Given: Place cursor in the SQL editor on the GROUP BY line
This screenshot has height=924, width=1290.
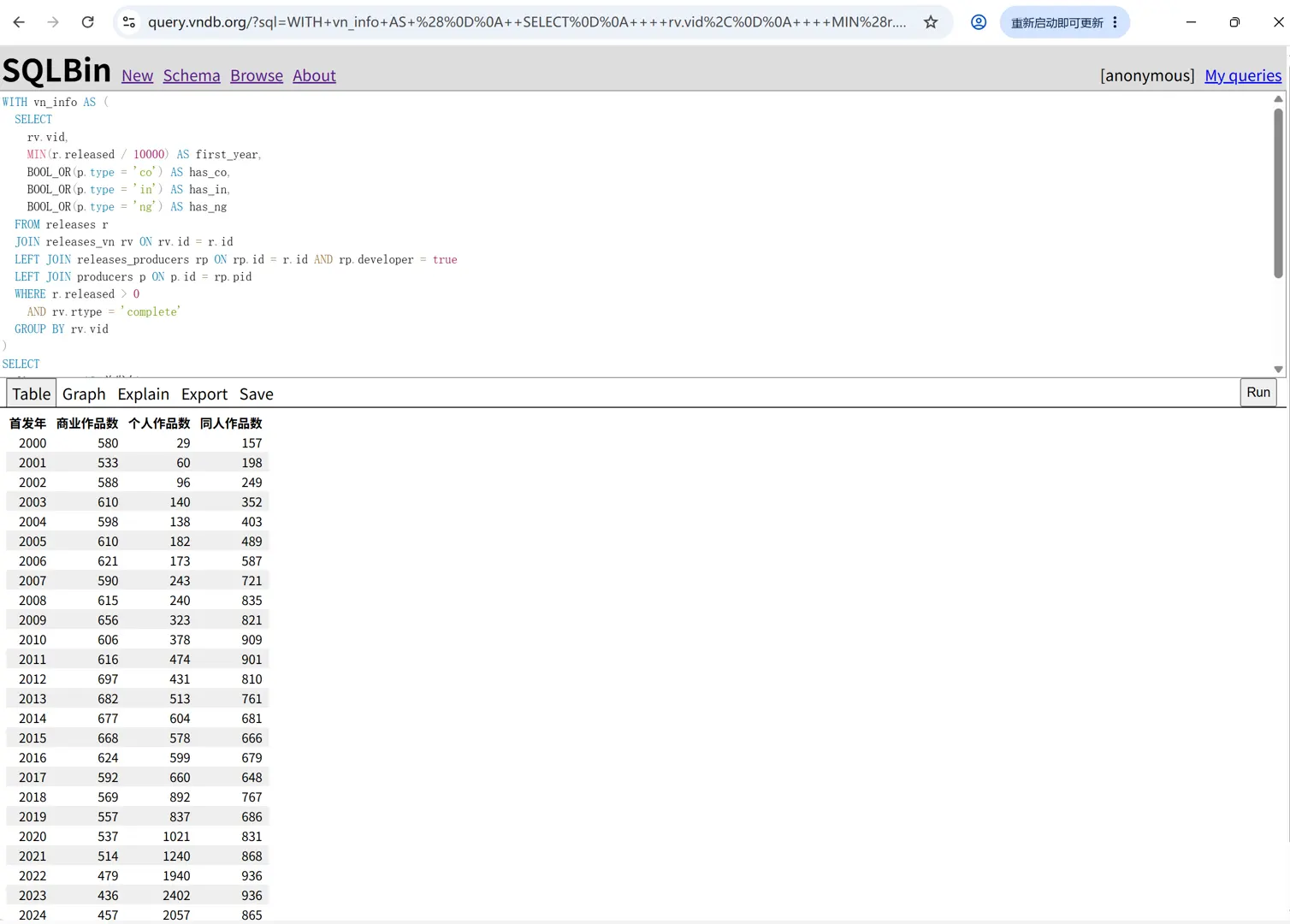Looking at the screenshot, I should pos(62,329).
